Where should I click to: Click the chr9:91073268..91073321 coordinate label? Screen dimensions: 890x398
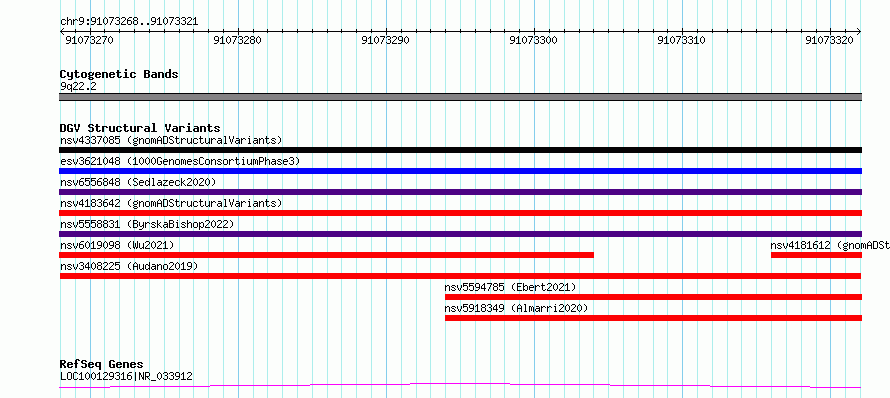(x=129, y=22)
